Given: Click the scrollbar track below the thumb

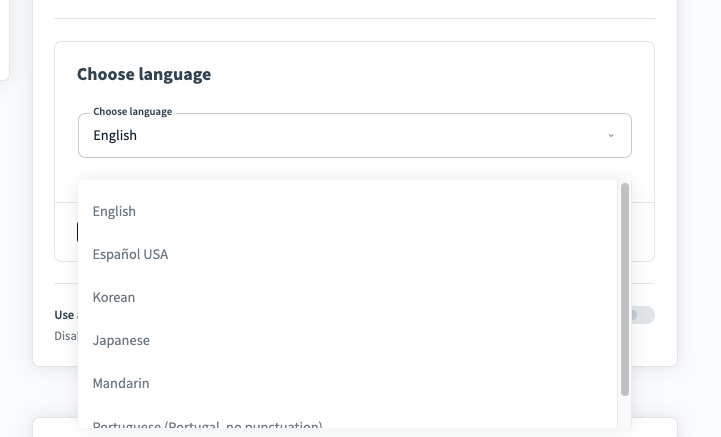Looking at the screenshot, I should coord(625,412).
